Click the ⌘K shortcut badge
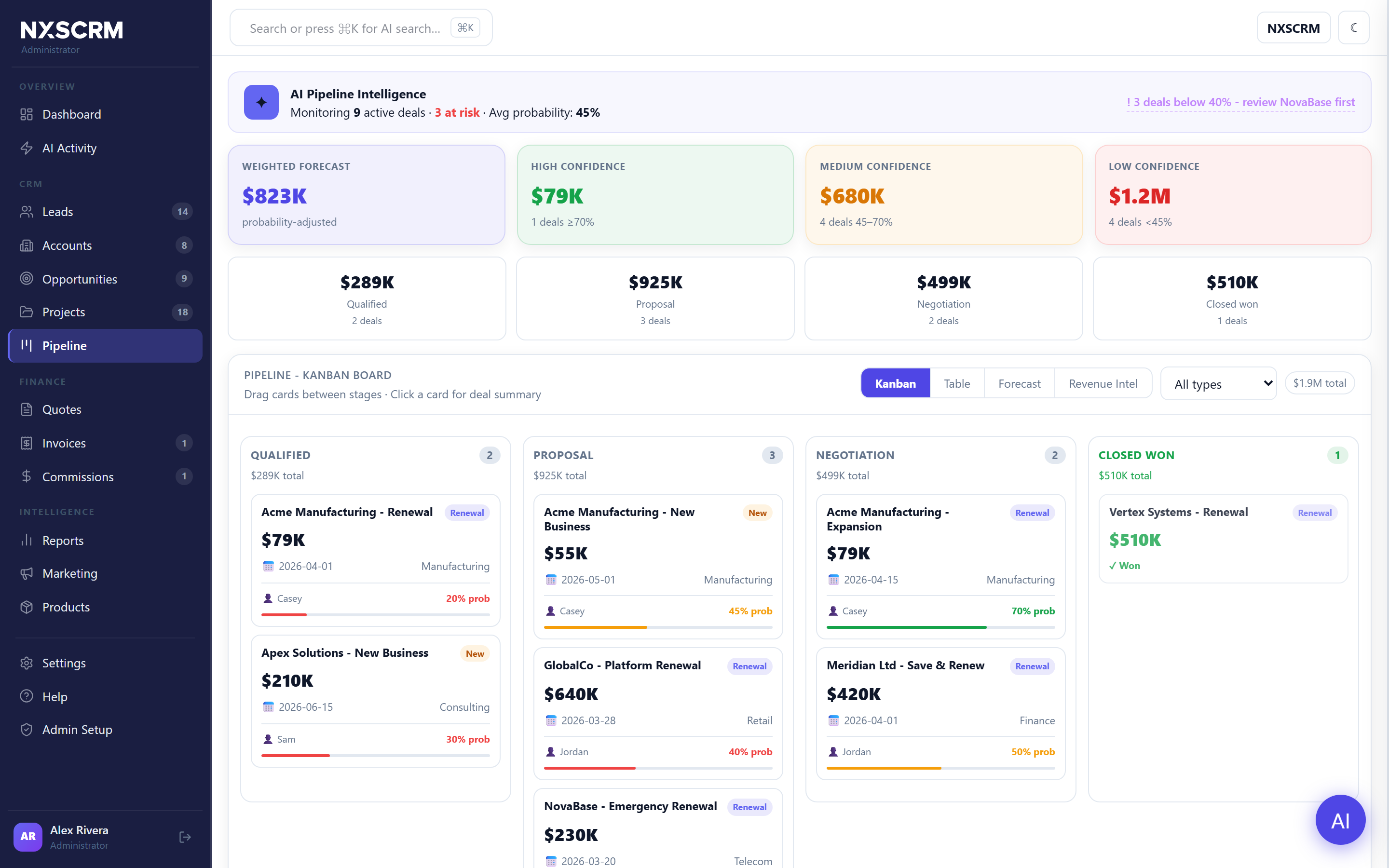This screenshot has width=1389, height=868. tap(465, 27)
